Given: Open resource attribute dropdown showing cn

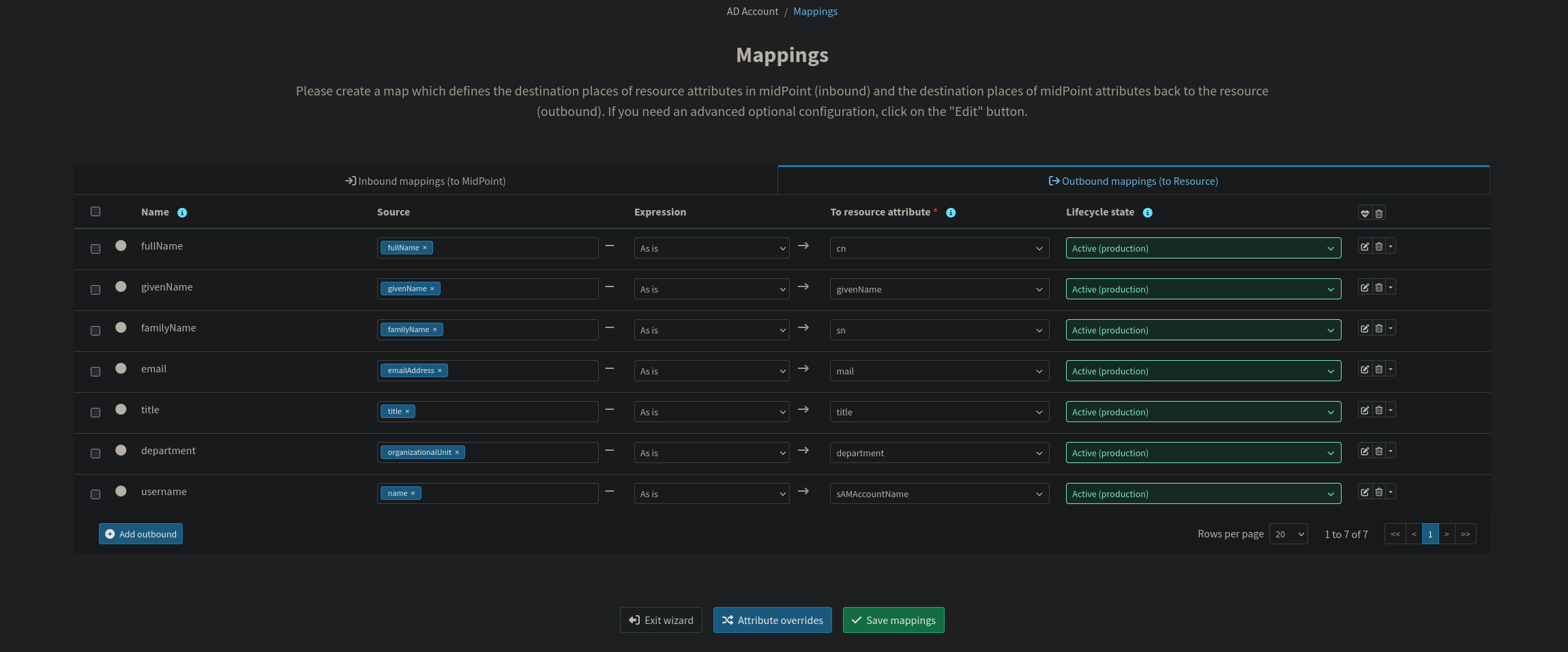Looking at the screenshot, I should pos(939,248).
